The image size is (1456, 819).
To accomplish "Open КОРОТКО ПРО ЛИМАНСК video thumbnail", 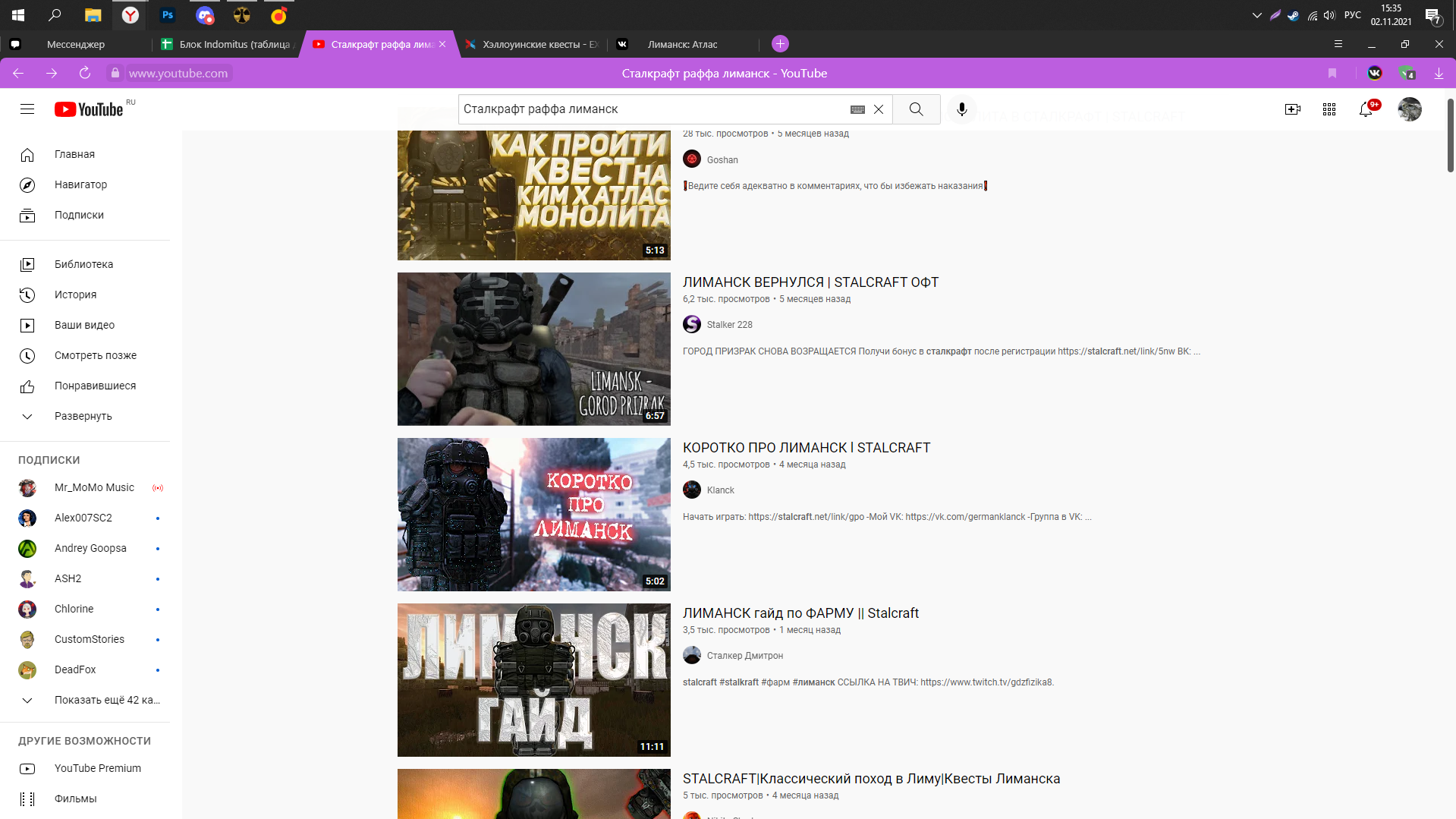I will click(x=534, y=515).
